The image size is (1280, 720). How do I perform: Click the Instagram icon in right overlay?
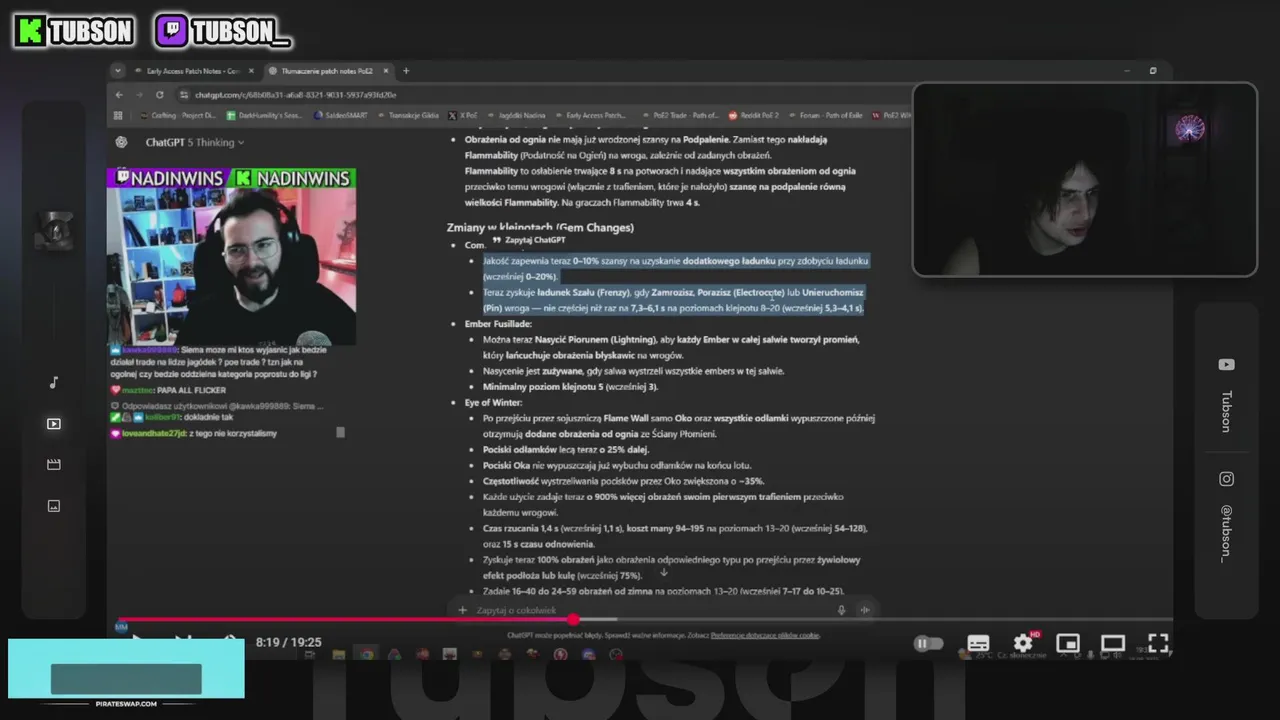point(1226,479)
